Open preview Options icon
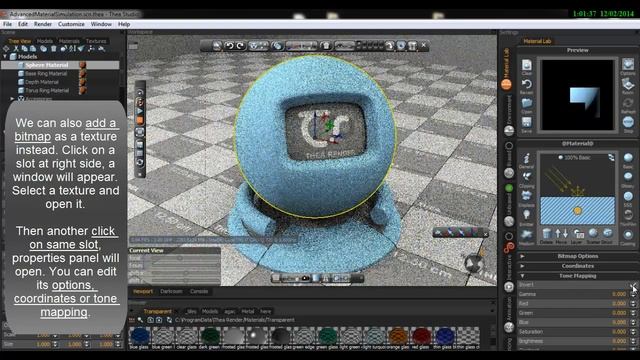This screenshot has height=360, width=640. (x=628, y=64)
